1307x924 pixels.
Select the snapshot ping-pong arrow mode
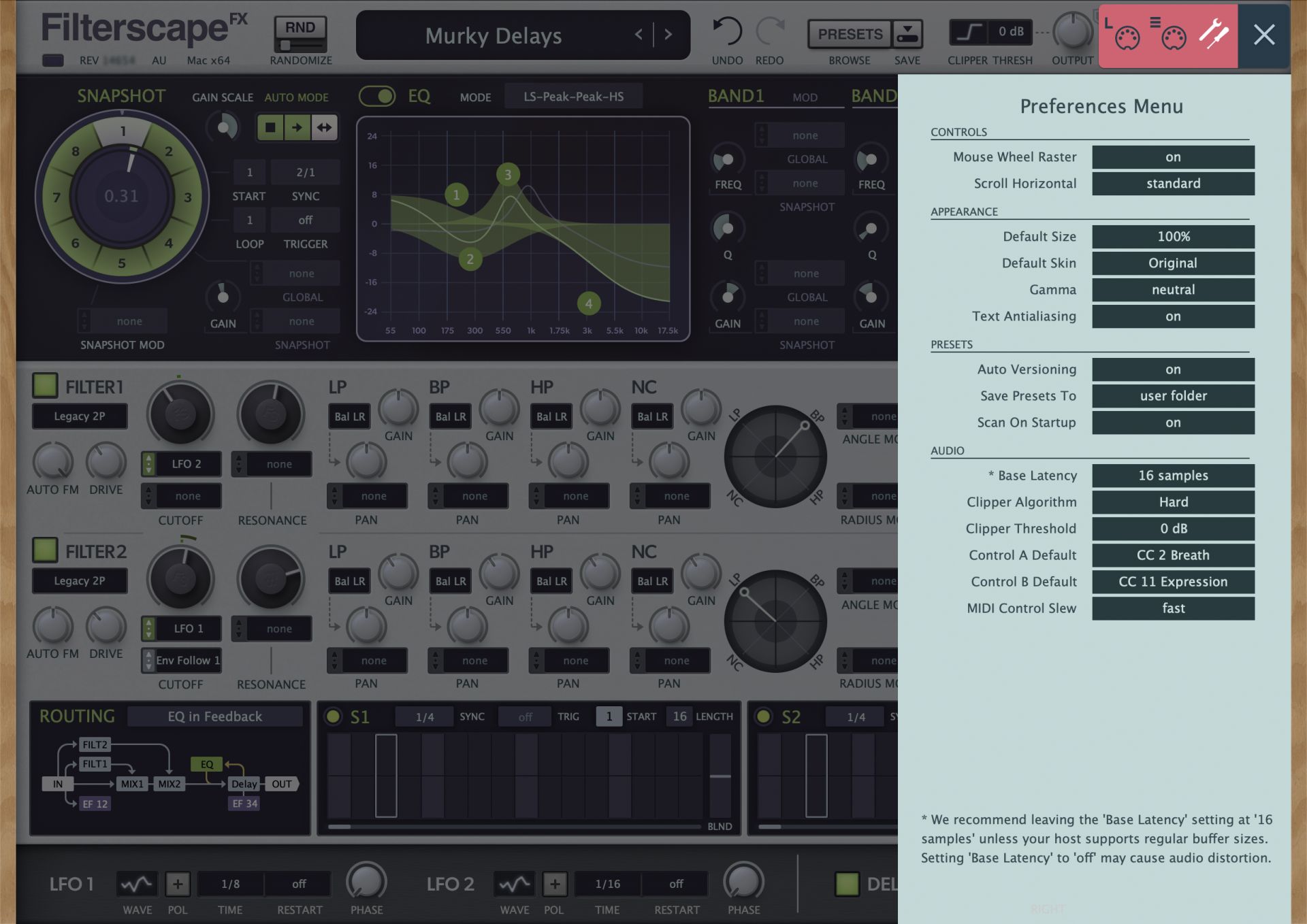click(x=325, y=127)
